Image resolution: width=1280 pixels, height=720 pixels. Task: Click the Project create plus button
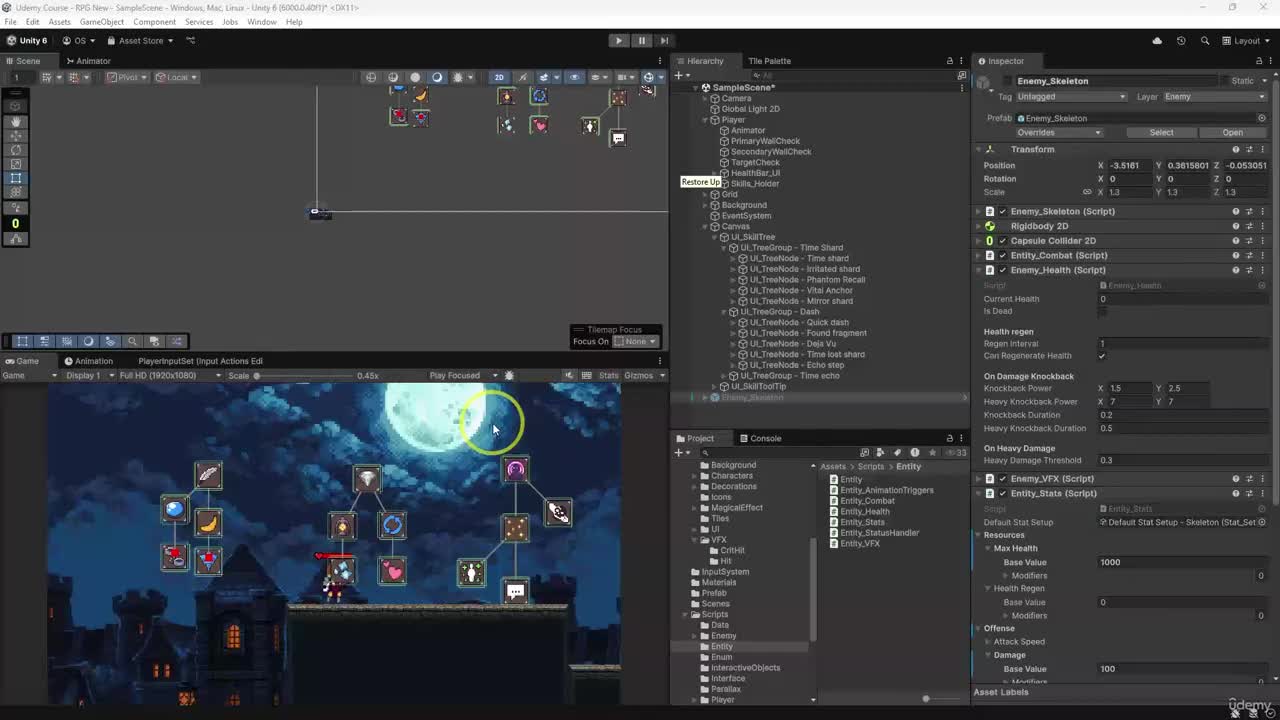point(680,452)
